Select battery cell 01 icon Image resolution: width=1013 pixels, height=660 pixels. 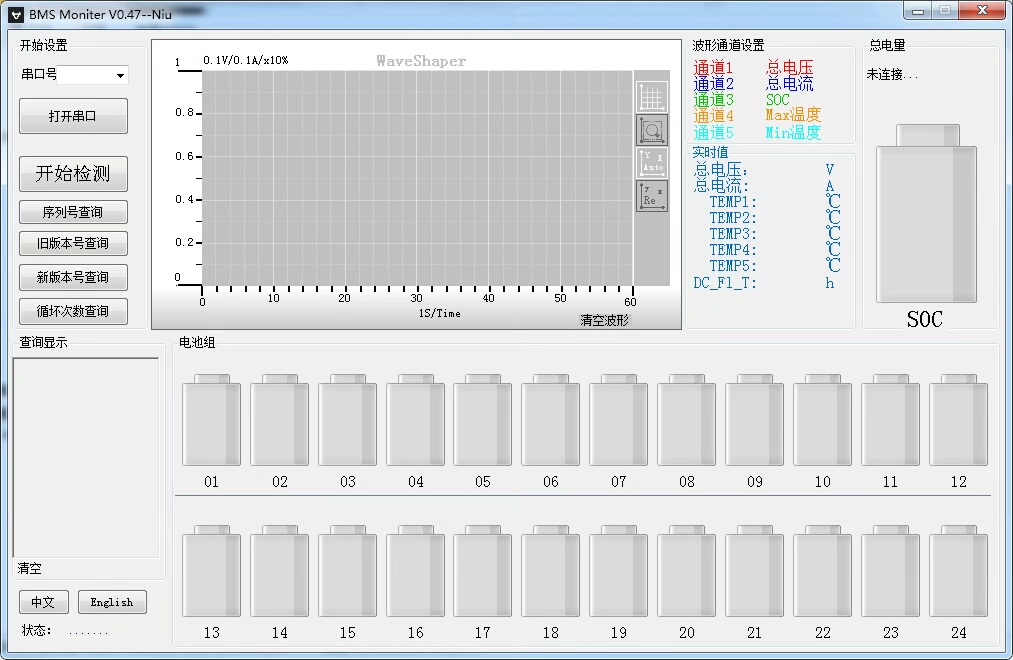coord(211,421)
